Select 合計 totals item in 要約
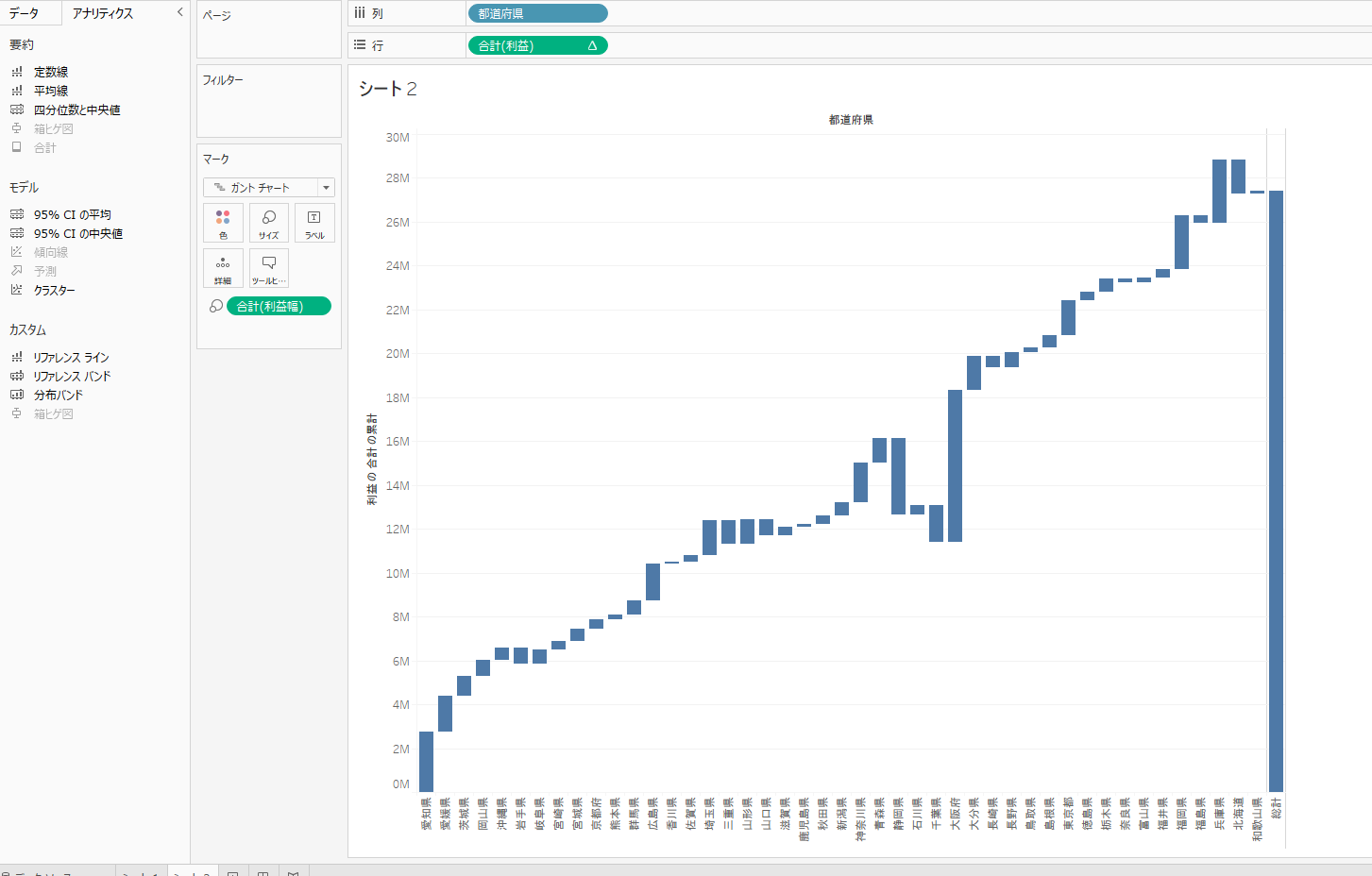The image size is (1372, 876). [45, 147]
